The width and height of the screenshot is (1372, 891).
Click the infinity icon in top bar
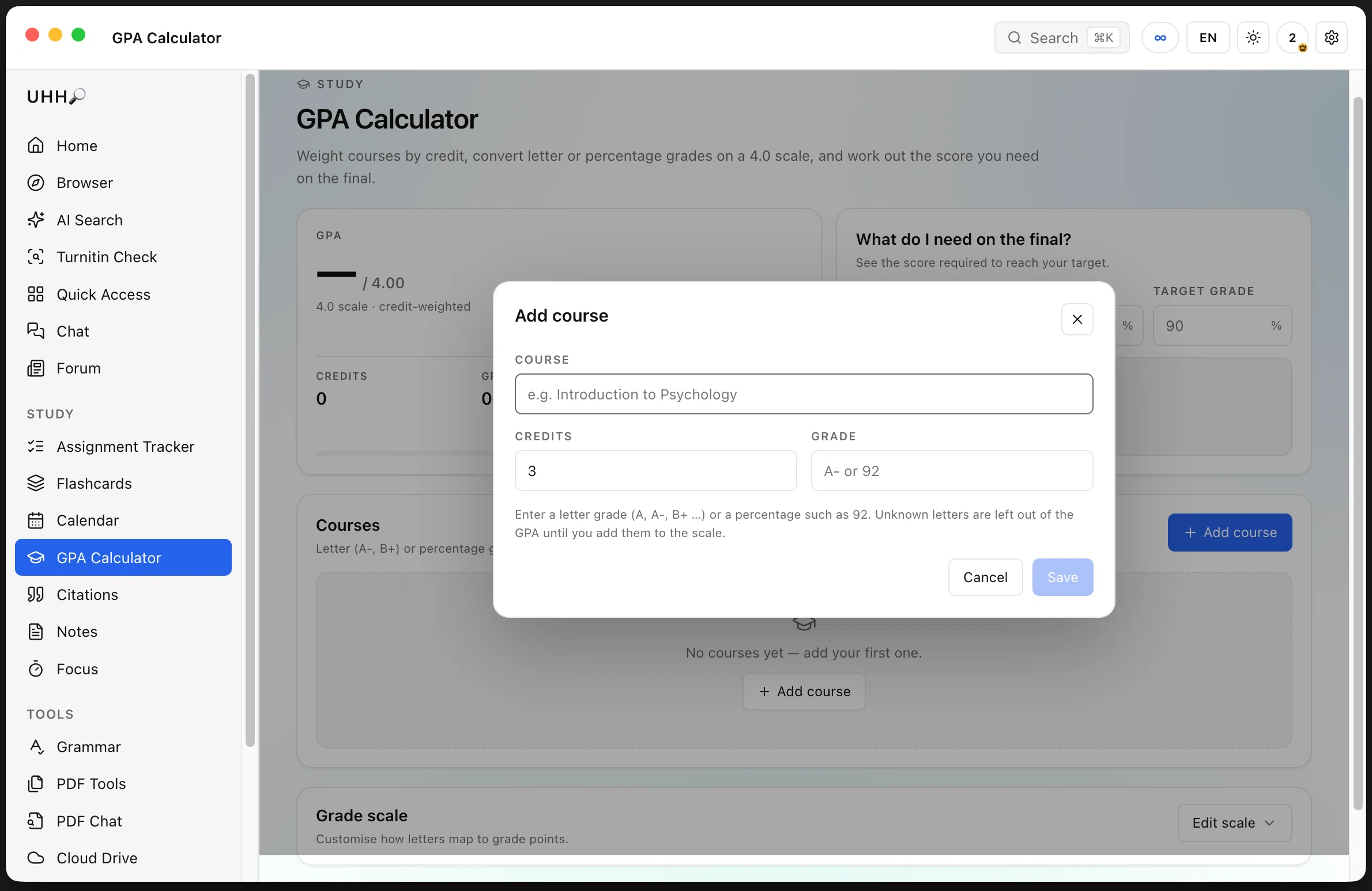pos(1160,37)
